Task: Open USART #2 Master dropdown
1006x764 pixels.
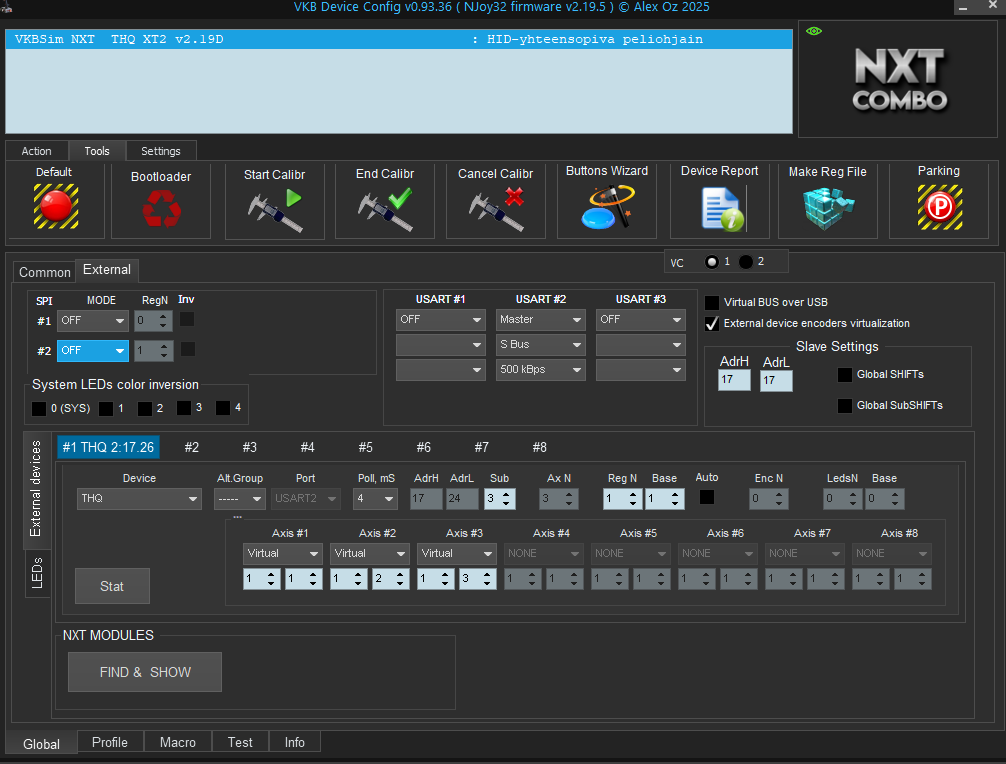Action: coord(540,319)
